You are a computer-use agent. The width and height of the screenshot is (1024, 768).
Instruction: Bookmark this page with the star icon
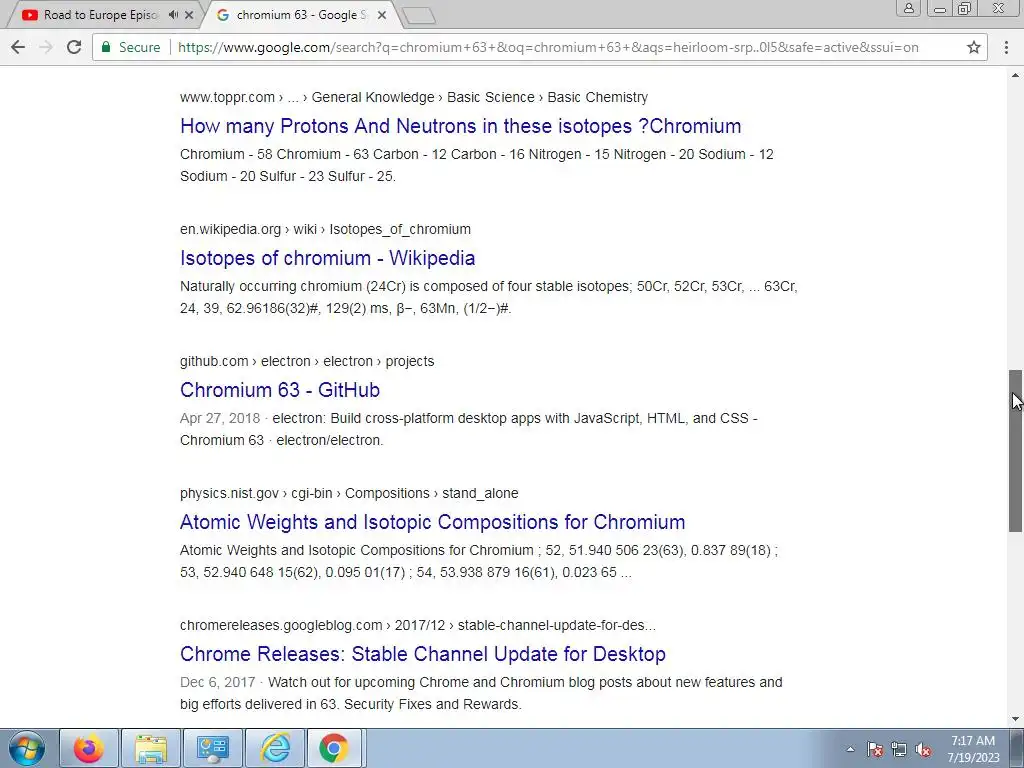[x=974, y=47]
